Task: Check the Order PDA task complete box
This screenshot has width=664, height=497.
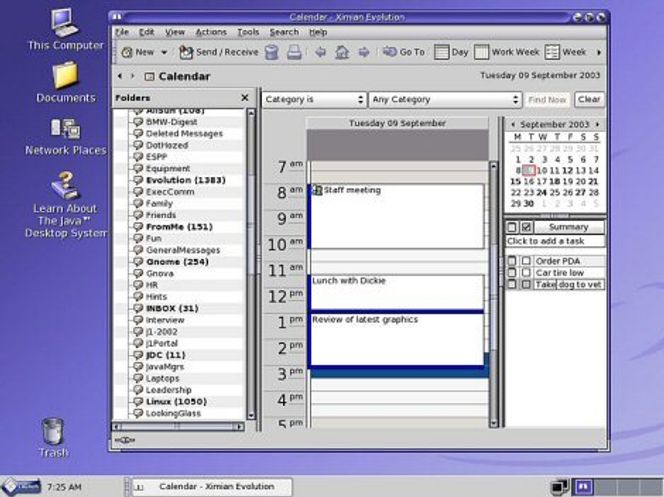Action: click(x=526, y=261)
